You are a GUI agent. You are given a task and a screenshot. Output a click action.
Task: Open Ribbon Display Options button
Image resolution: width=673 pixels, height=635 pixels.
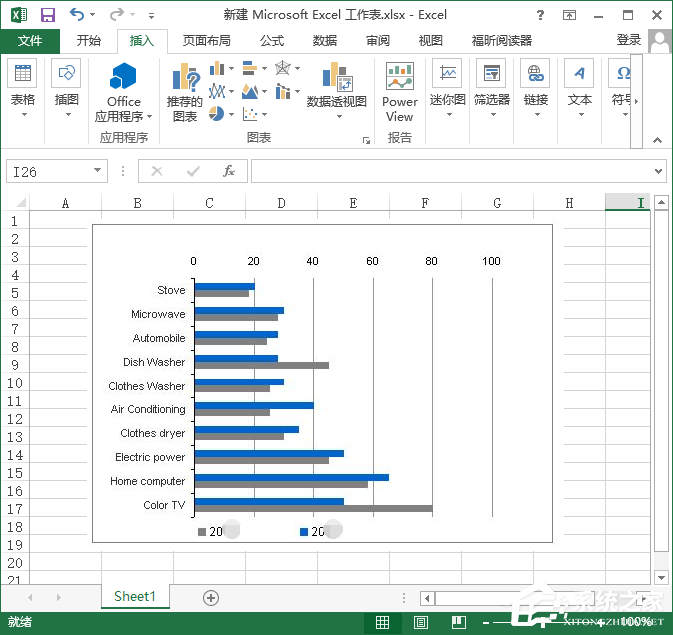pyautogui.click(x=569, y=15)
